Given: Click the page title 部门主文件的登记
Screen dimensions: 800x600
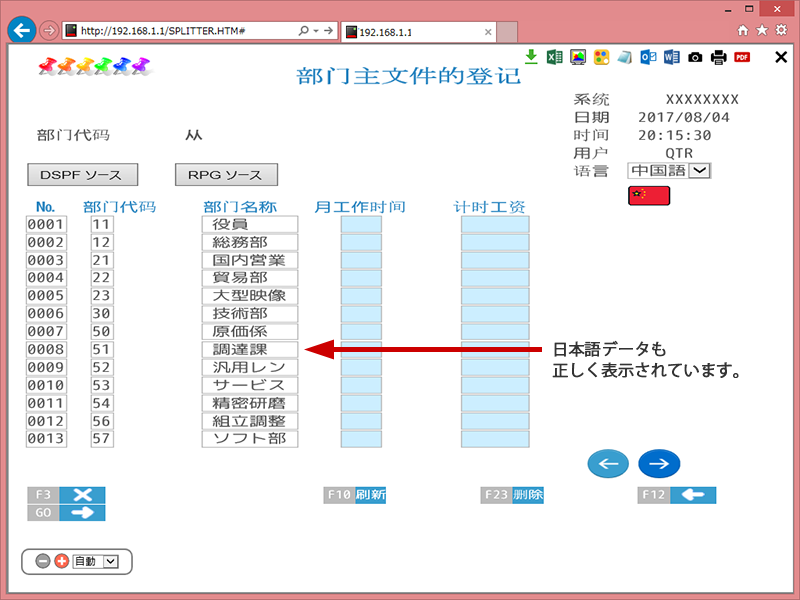Looking at the screenshot, I should coord(409,76).
